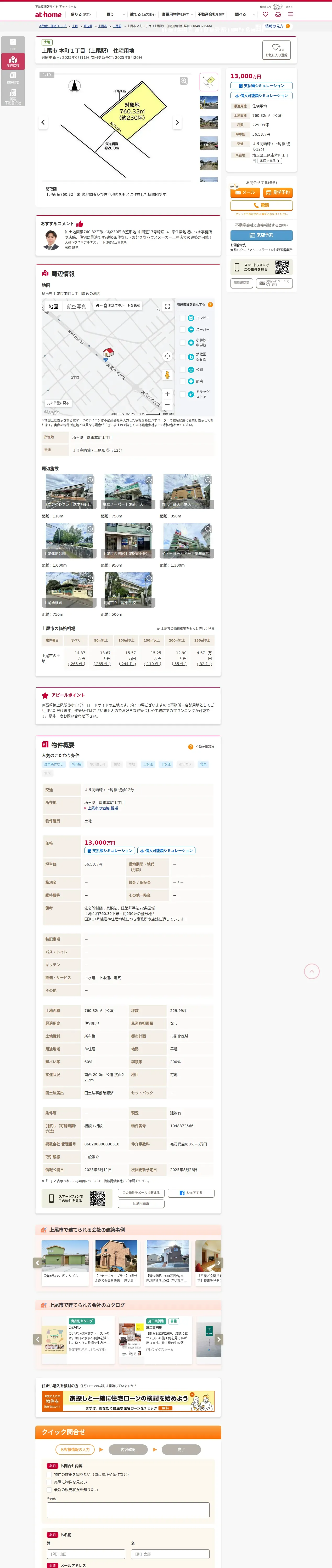Viewport: 332px width, 1568px height.
Task: Click the 見学予約 button
Action: pos(278,192)
